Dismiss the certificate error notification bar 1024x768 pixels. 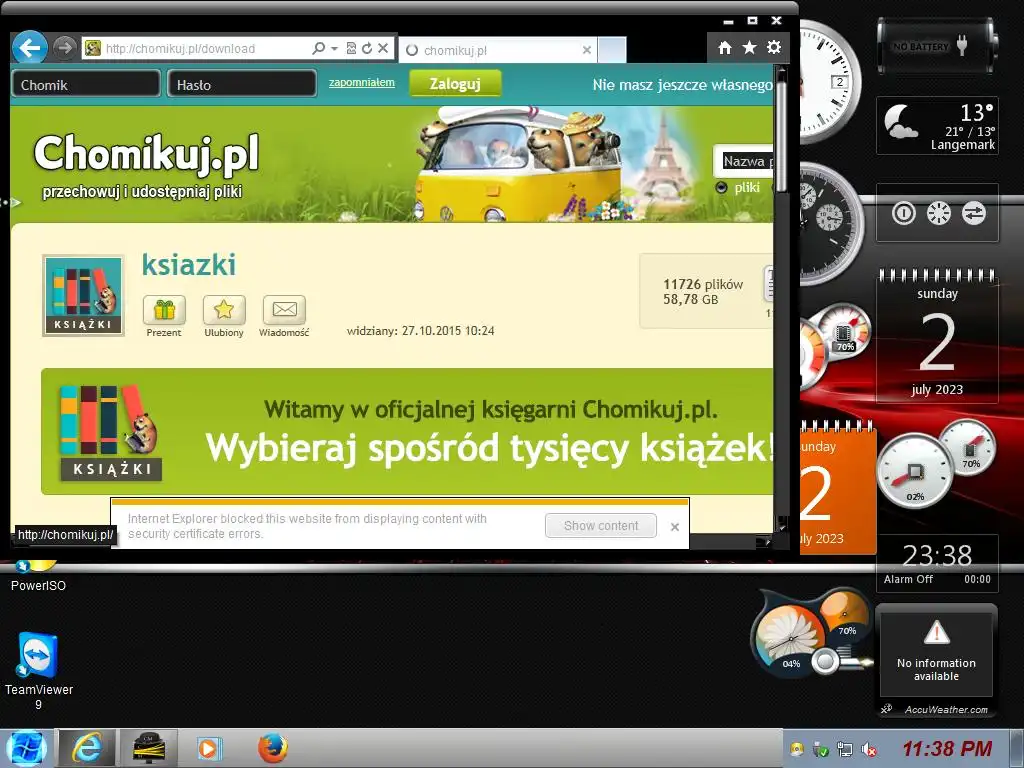[675, 526]
